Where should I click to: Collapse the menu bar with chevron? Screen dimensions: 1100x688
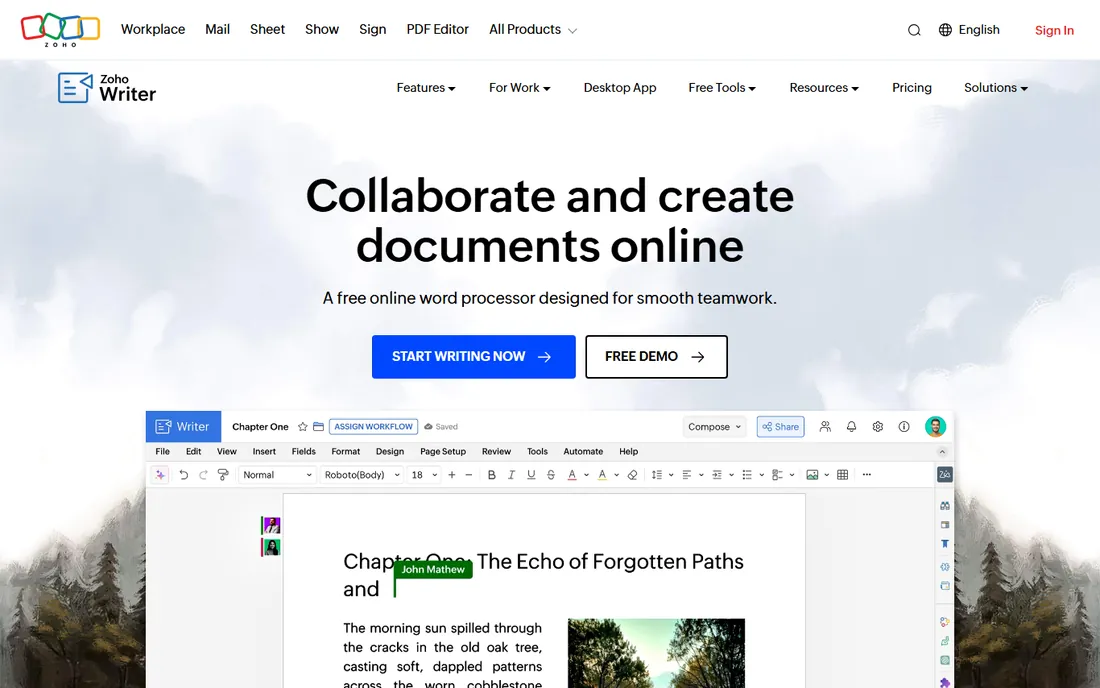(x=942, y=452)
